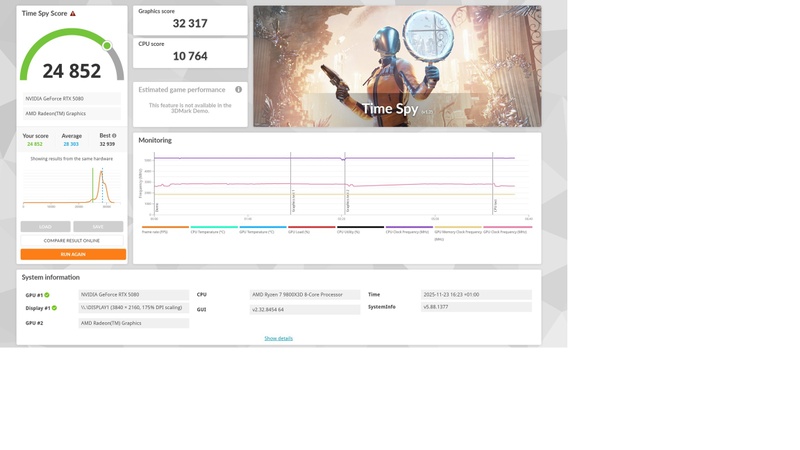800x450 pixels.
Task: Open the Estimated game performance info icon
Action: [238, 90]
